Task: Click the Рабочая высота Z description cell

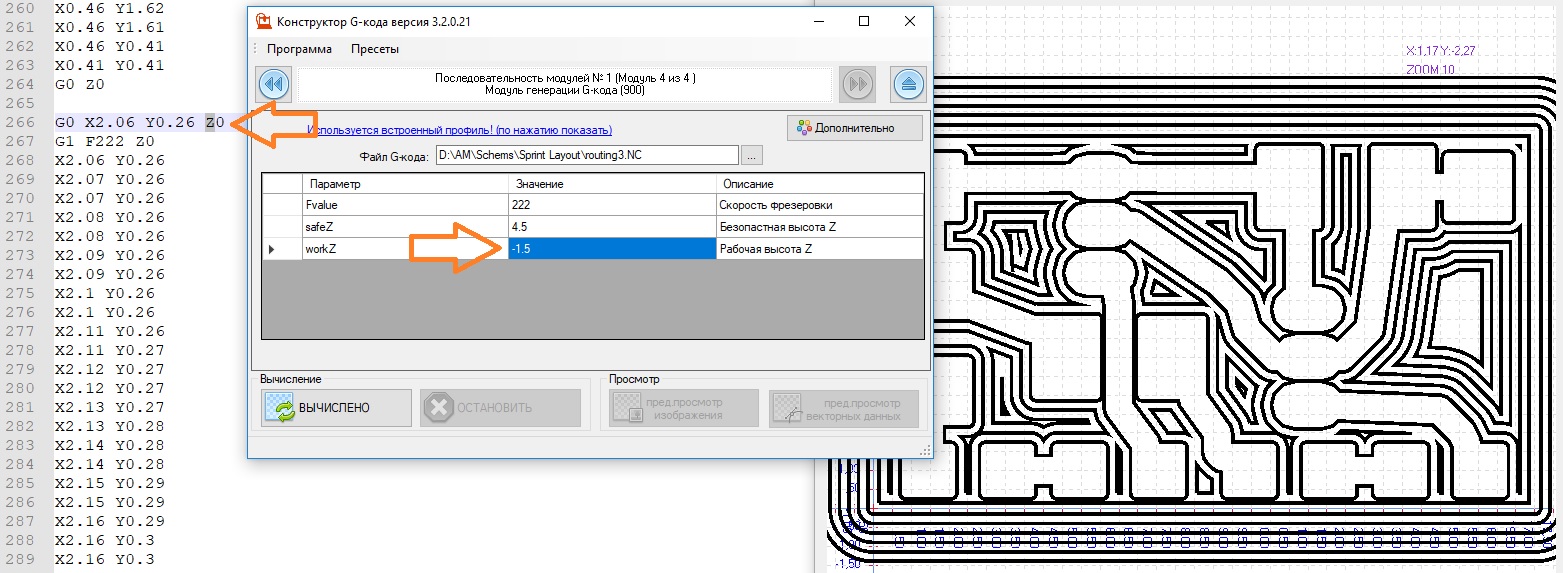Action: coord(819,249)
